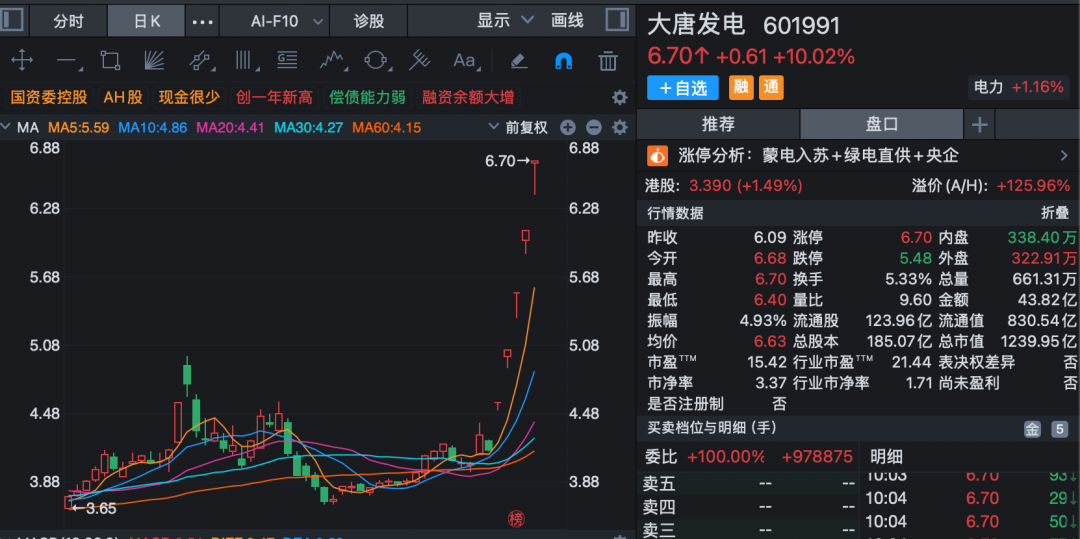
Task: Select the vertical cycle lines tool
Action: click(245, 61)
